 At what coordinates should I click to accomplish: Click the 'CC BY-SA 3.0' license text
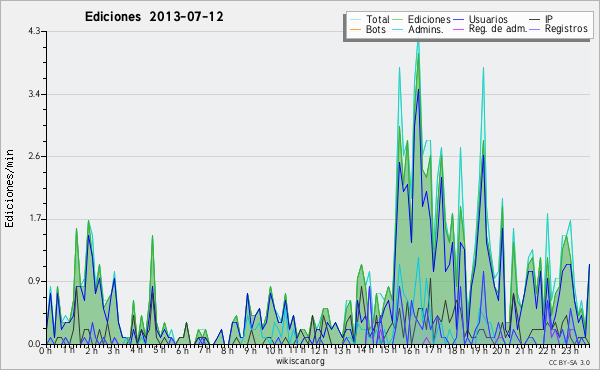coord(569,362)
